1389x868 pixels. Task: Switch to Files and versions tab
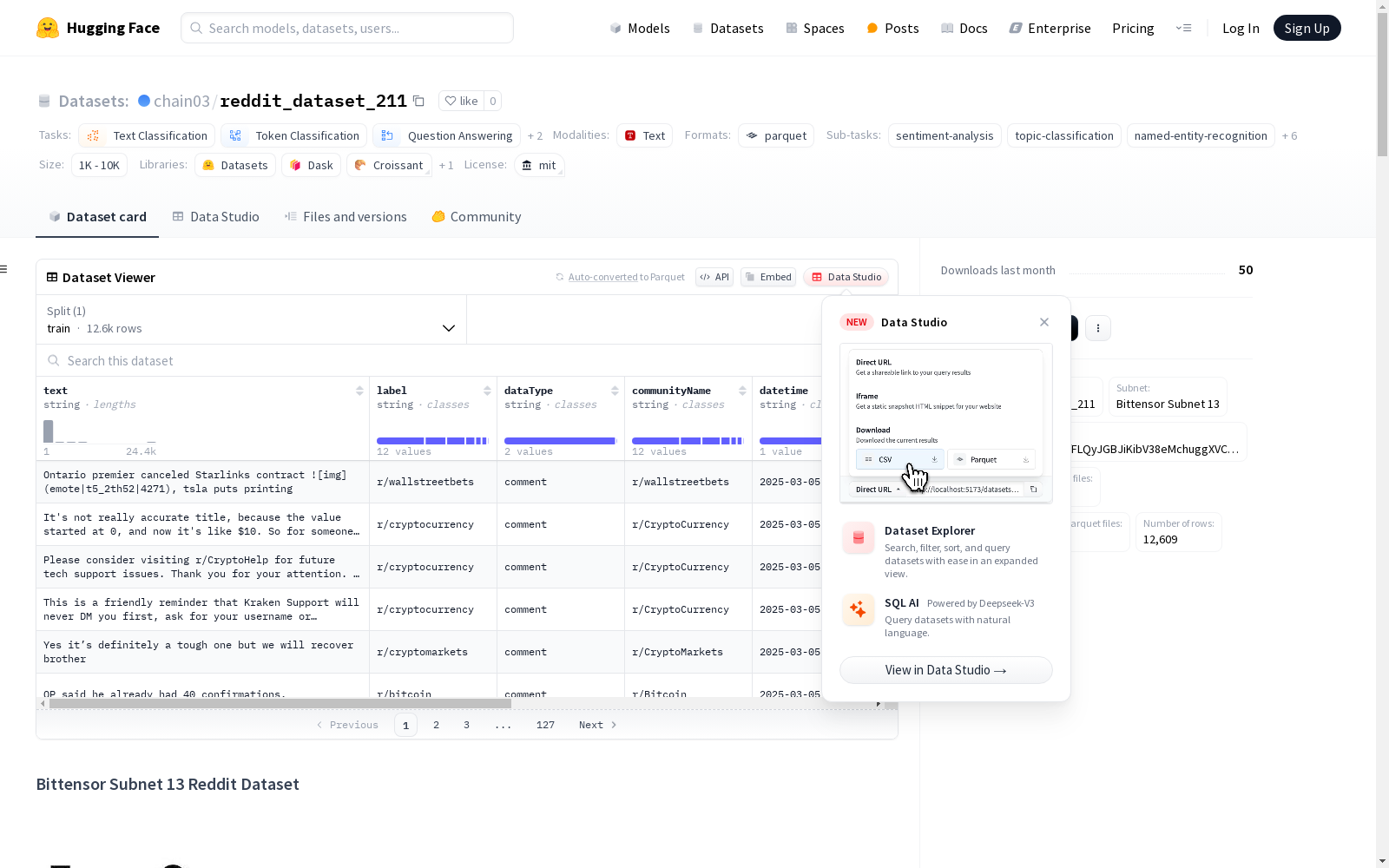click(346, 217)
